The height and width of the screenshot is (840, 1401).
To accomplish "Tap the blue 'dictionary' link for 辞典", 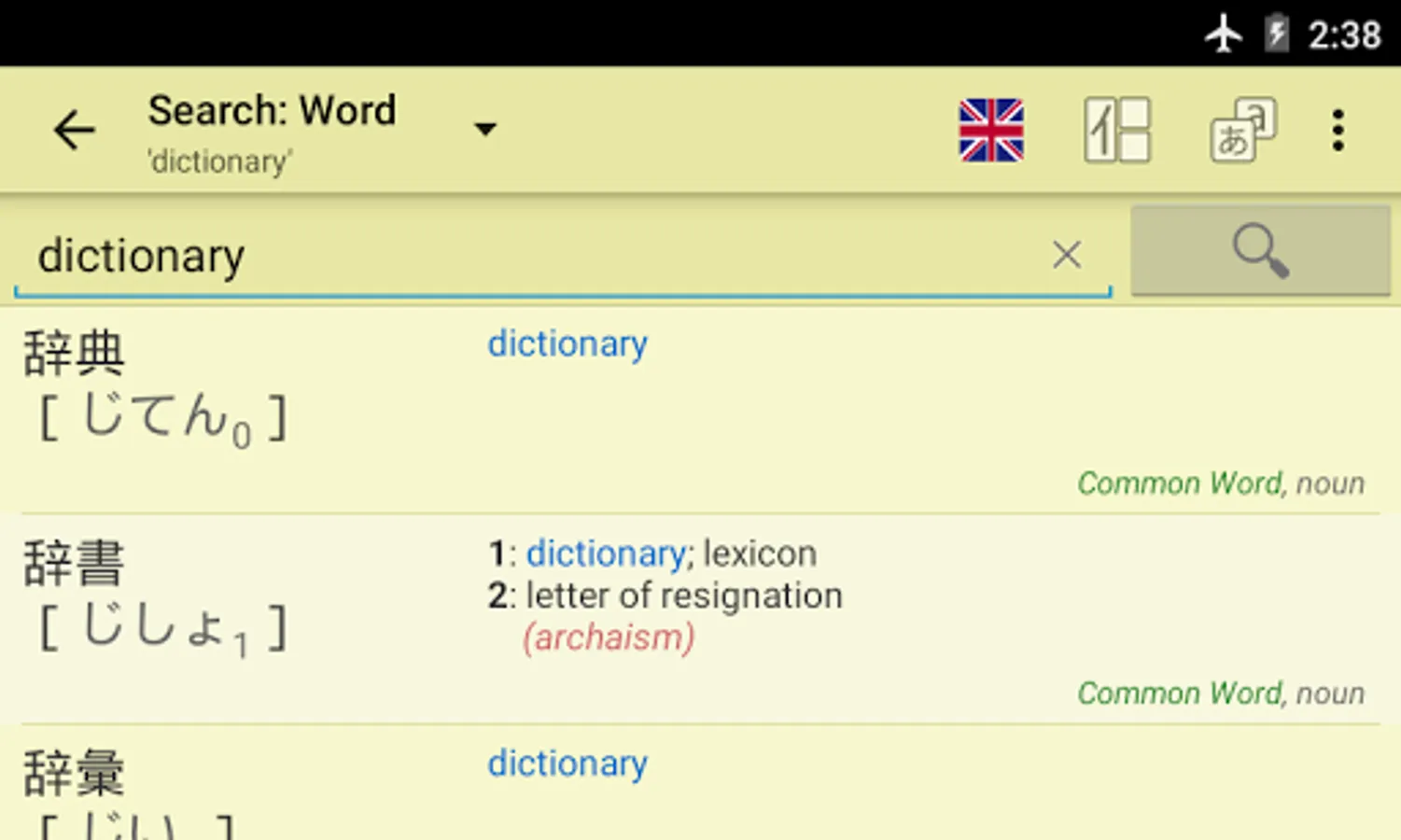I will 567,343.
